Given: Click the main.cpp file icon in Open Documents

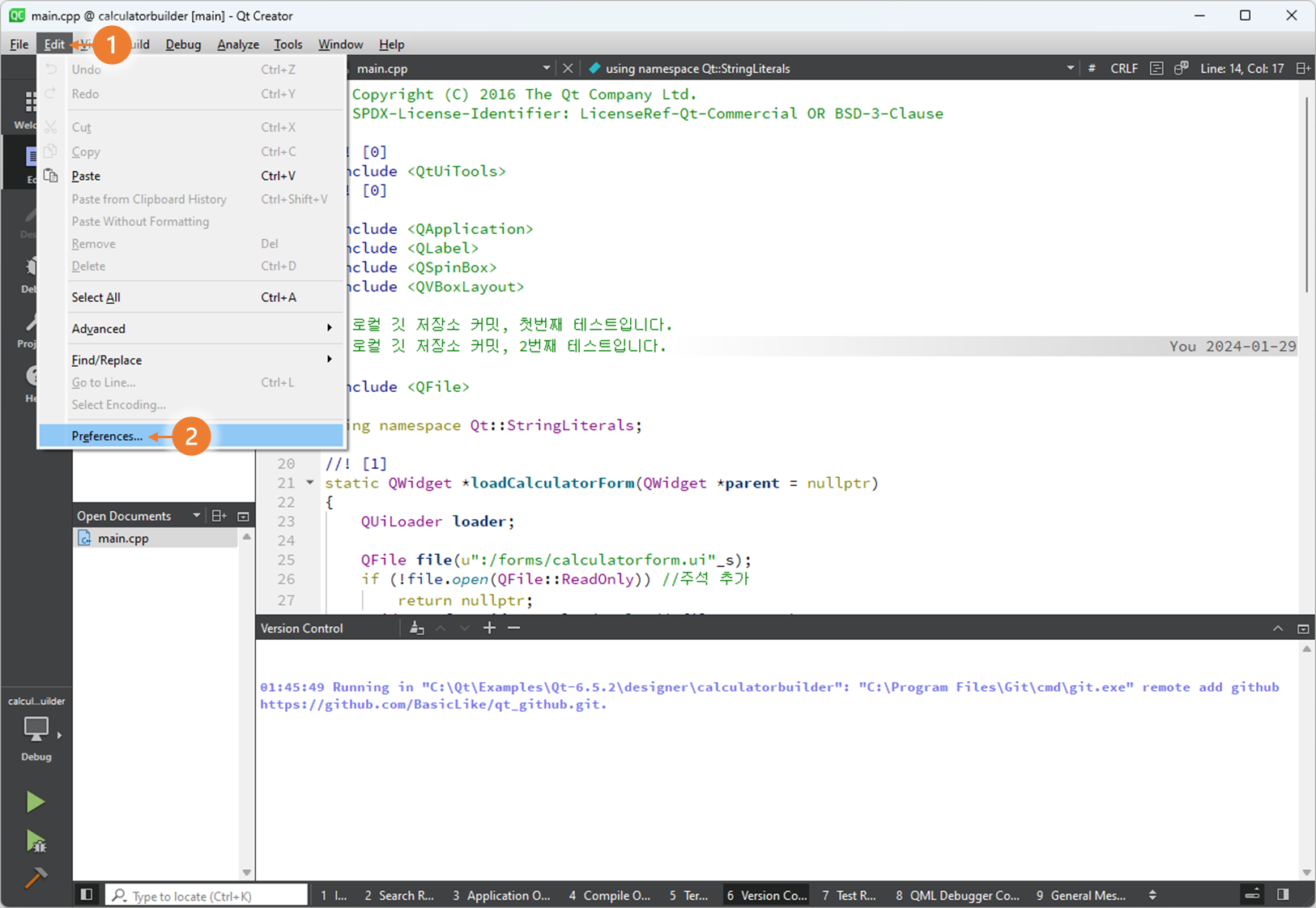Looking at the screenshot, I should point(84,538).
